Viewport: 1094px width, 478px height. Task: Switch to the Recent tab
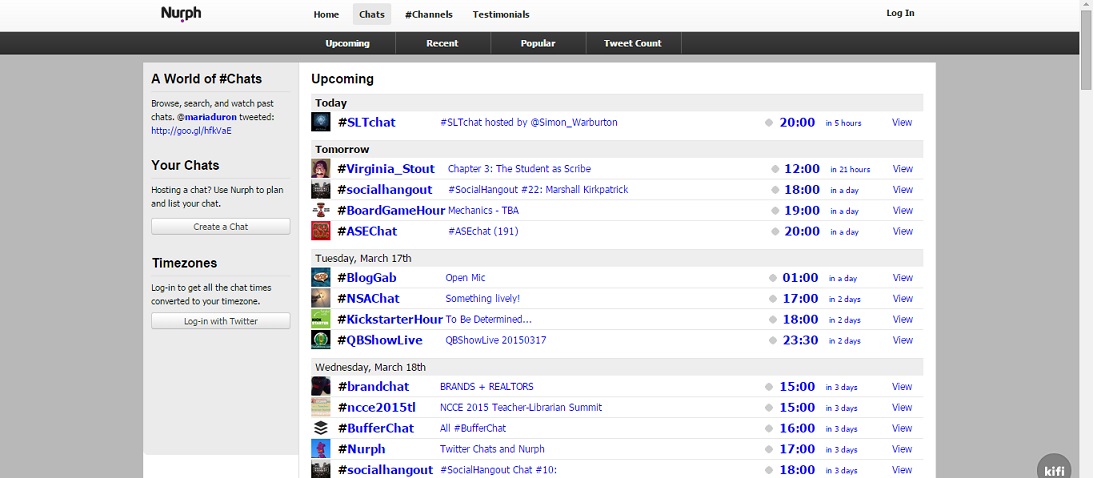point(442,43)
